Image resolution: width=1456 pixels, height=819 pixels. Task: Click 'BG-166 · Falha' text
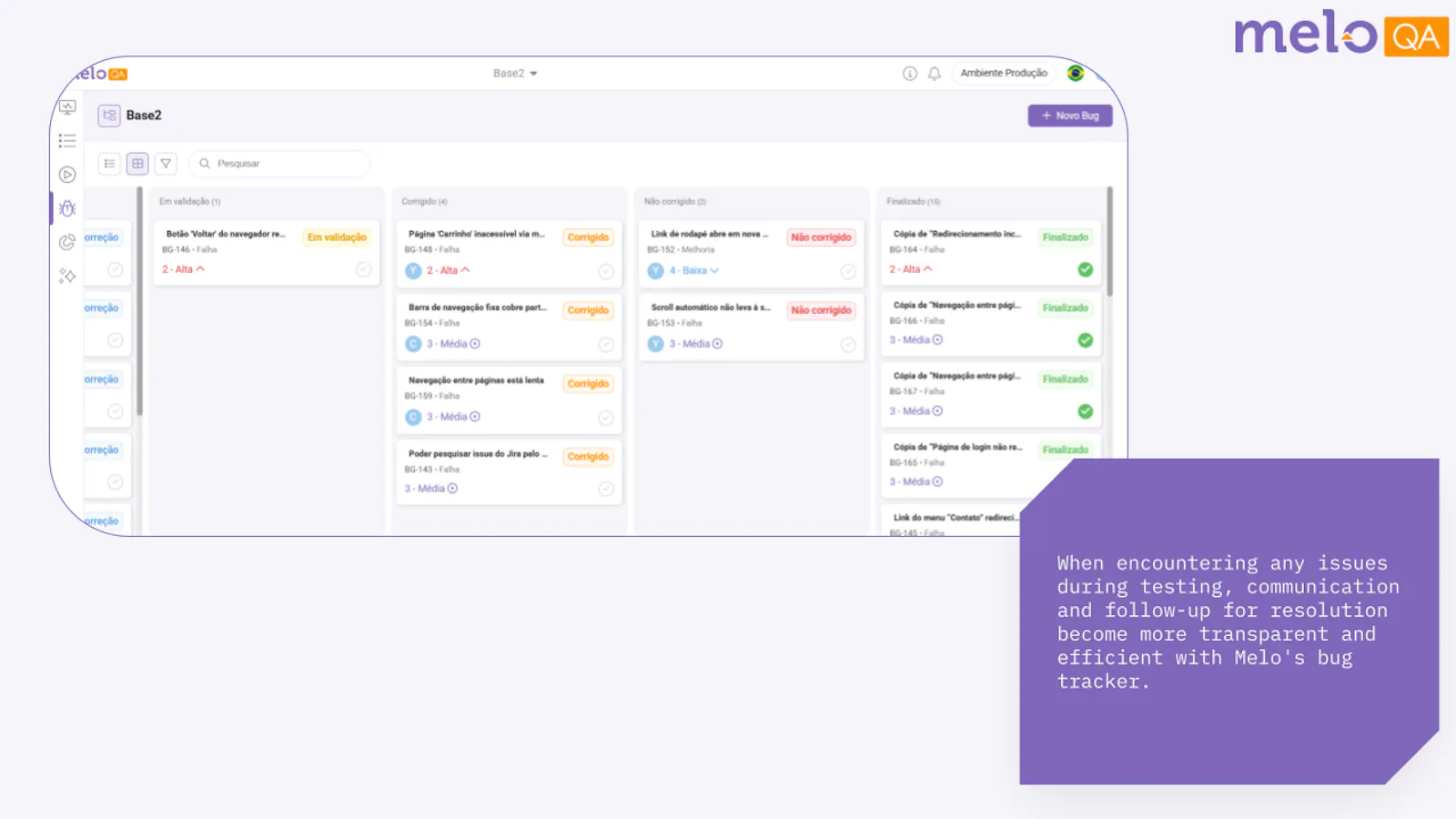pyautogui.click(x=917, y=321)
